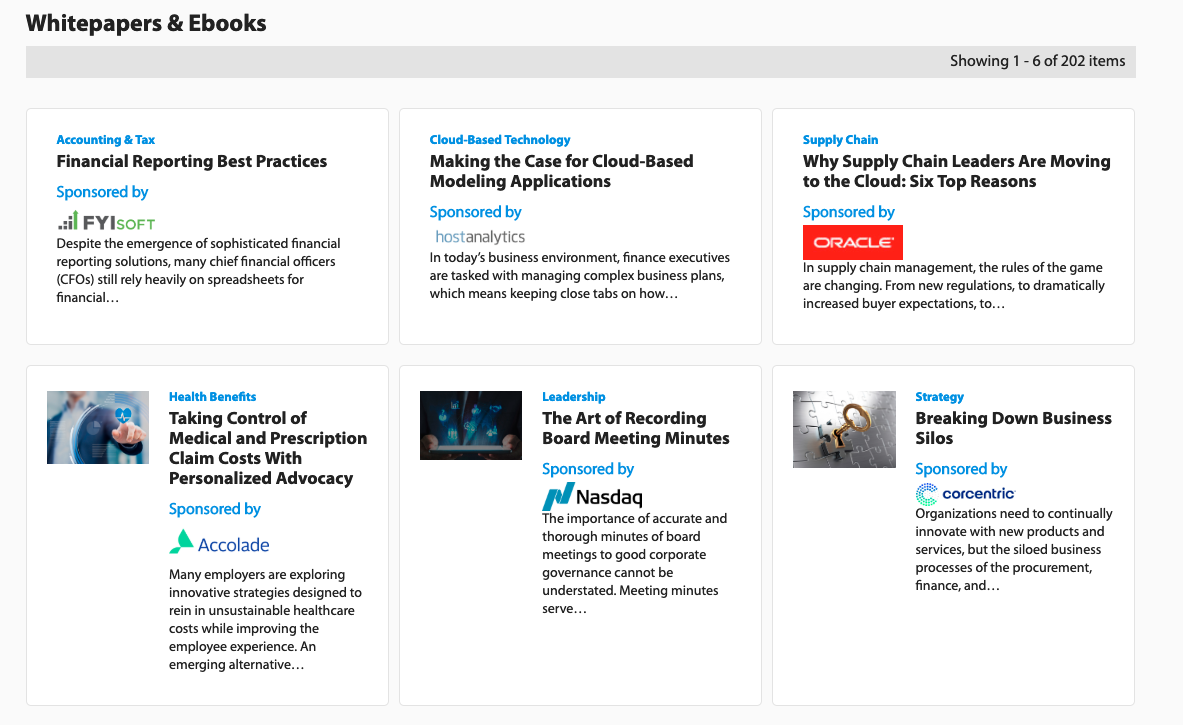Open The Art of Recording Board Meeting Minutes
The width and height of the screenshot is (1183, 725).
(636, 428)
